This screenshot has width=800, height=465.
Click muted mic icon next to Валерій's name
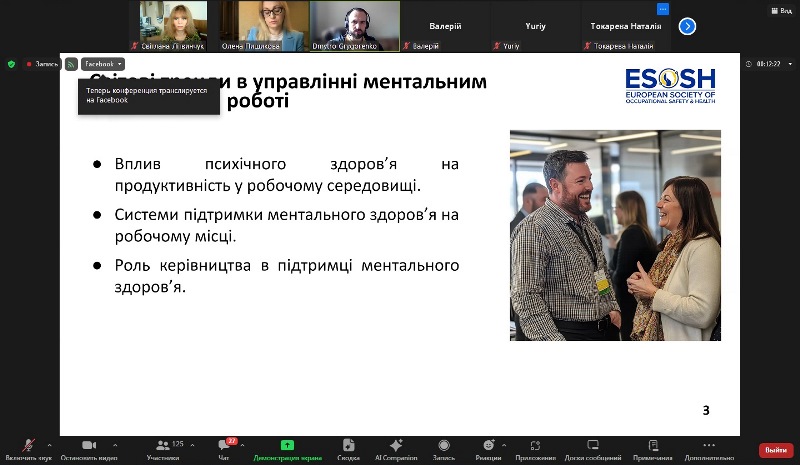click(407, 46)
